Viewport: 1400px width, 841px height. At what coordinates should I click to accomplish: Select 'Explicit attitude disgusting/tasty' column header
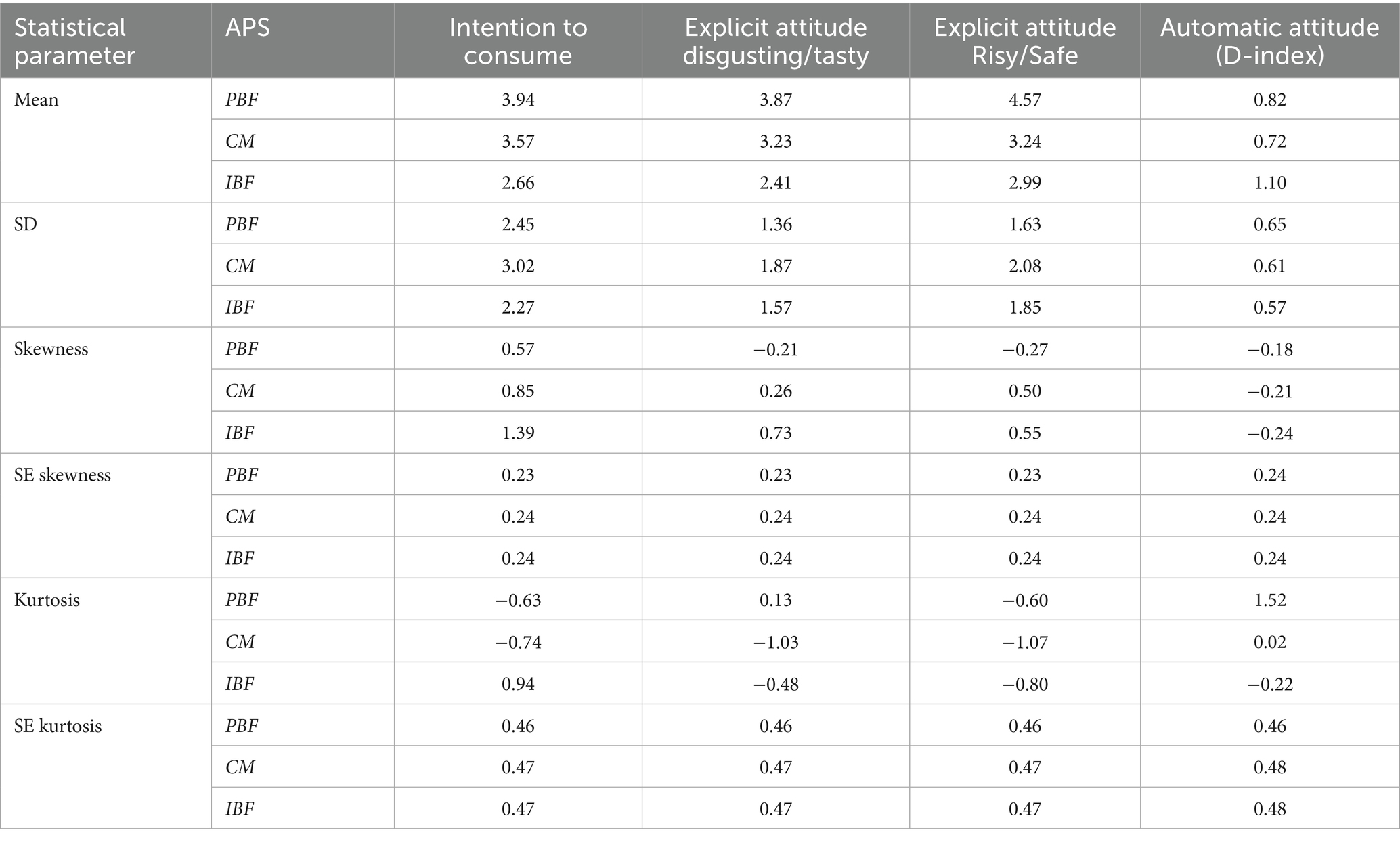point(775,41)
